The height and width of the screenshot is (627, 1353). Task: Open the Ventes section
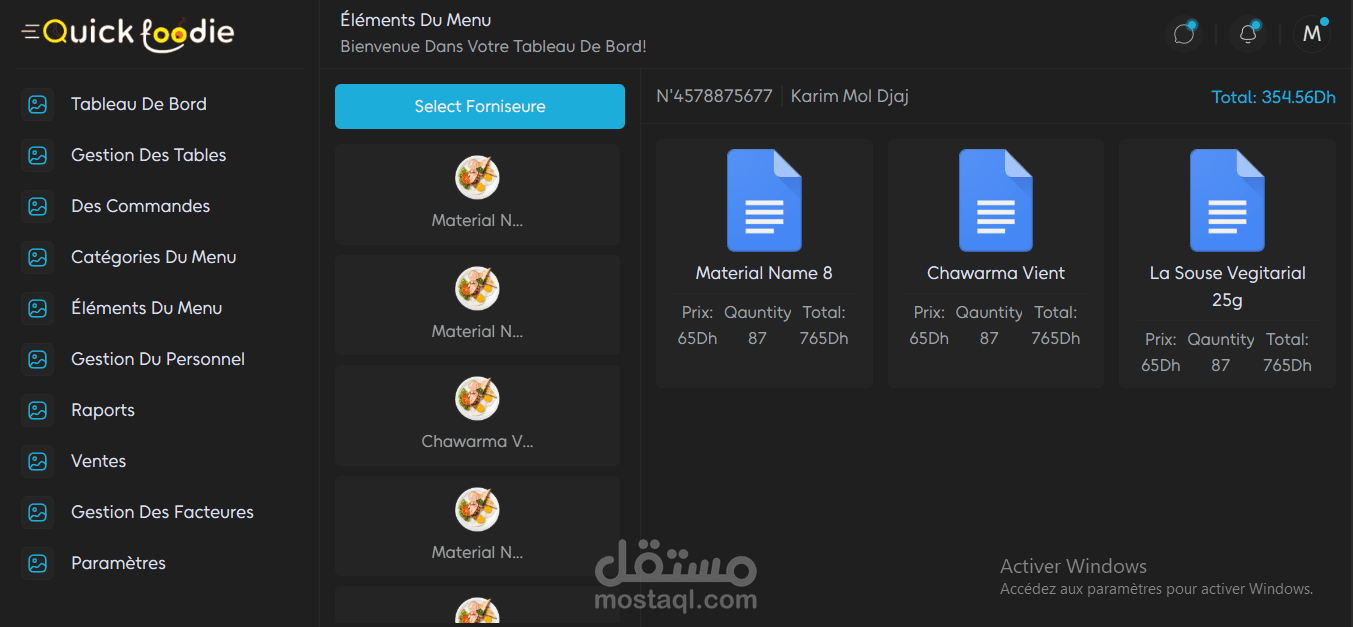(x=99, y=461)
